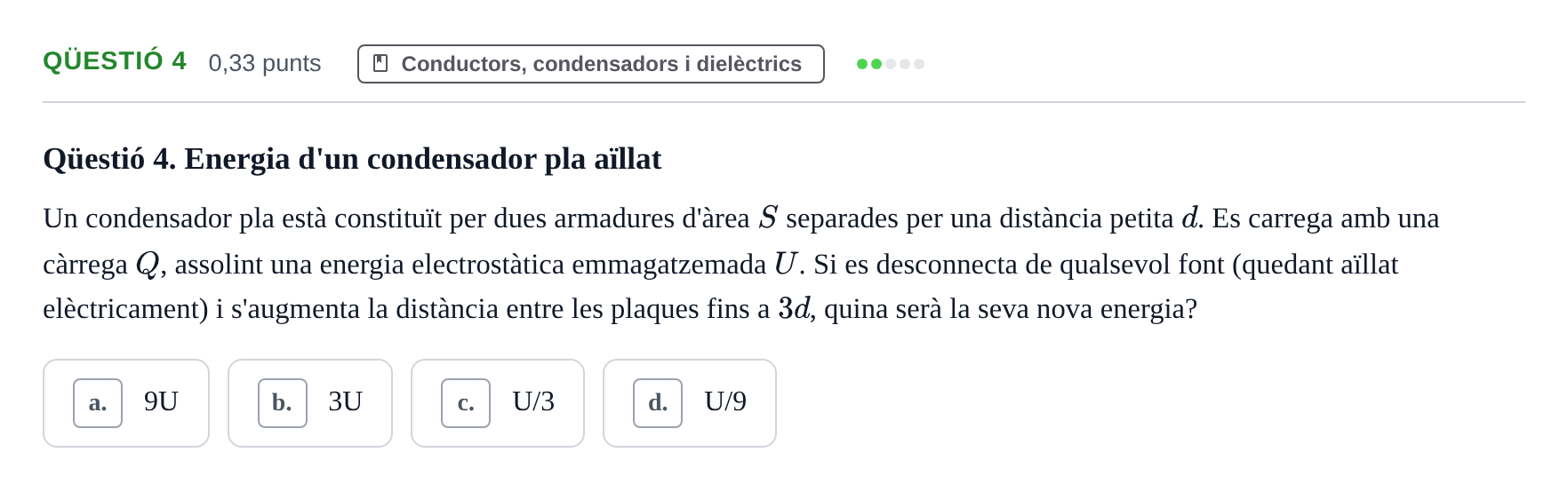The height and width of the screenshot is (492, 1568).
Task: Click the second green difficulty dot
Action: pos(876,64)
